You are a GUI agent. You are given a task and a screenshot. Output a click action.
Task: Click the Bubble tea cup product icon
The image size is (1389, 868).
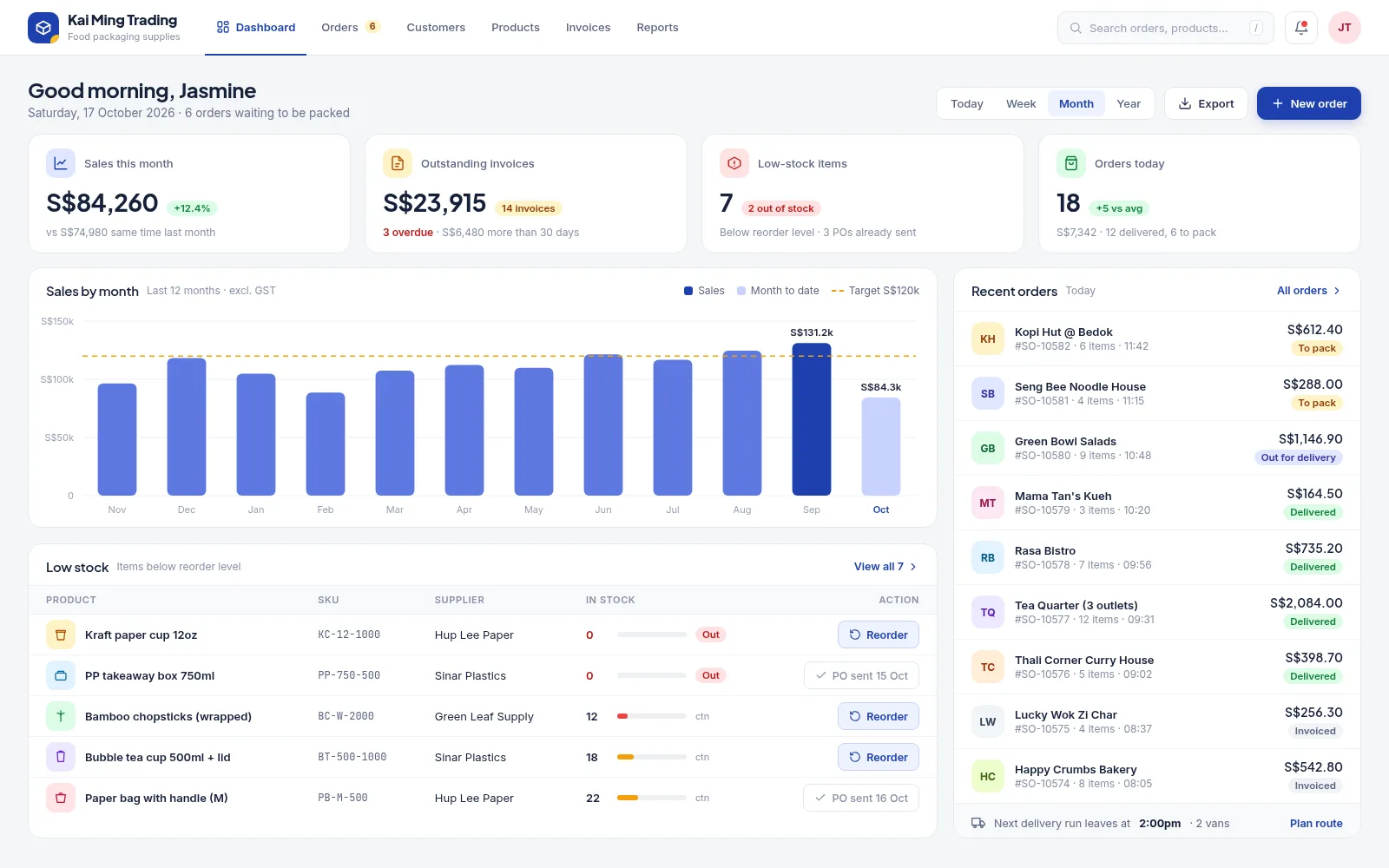click(x=61, y=757)
